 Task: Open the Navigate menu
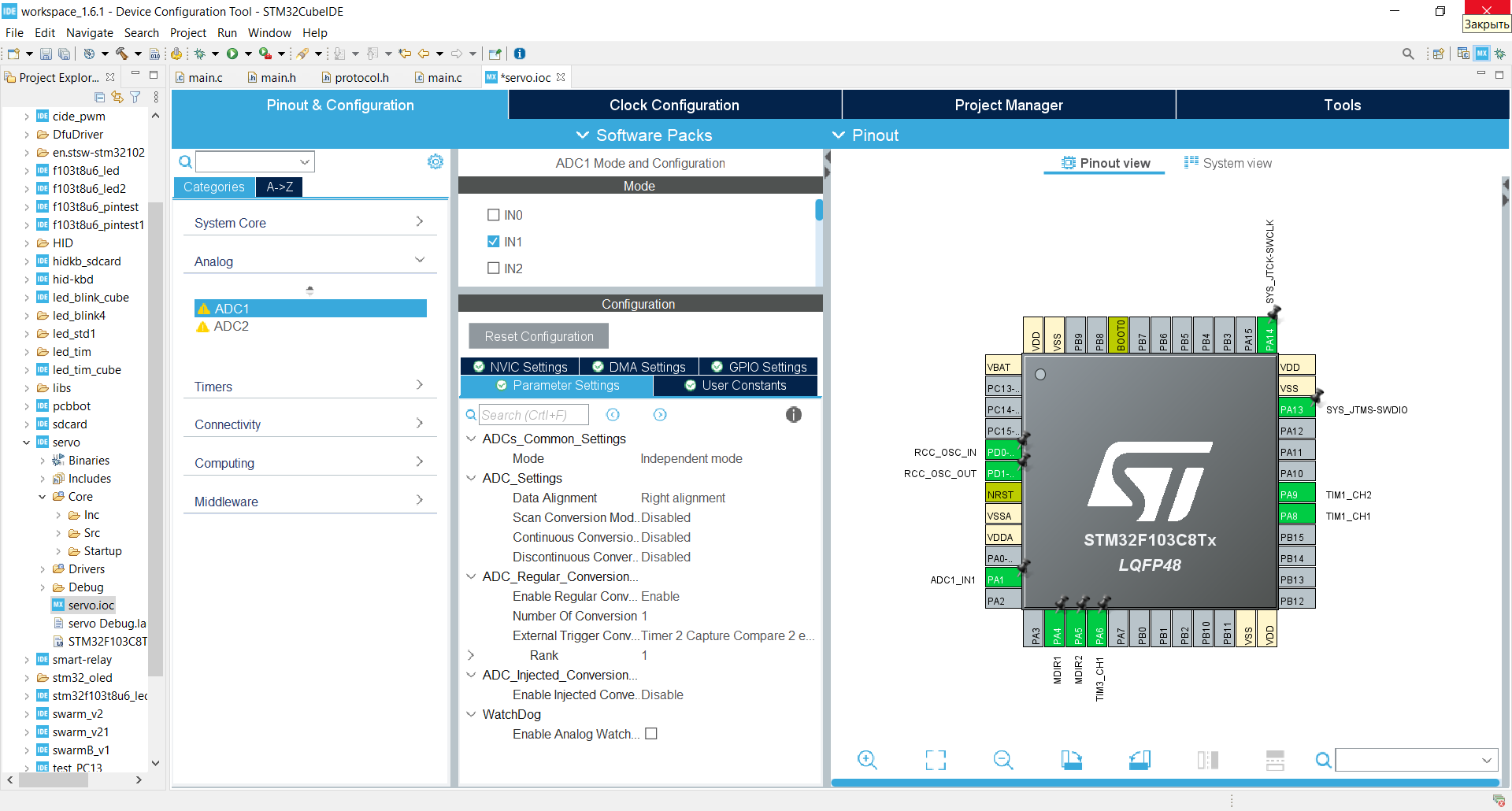90,33
